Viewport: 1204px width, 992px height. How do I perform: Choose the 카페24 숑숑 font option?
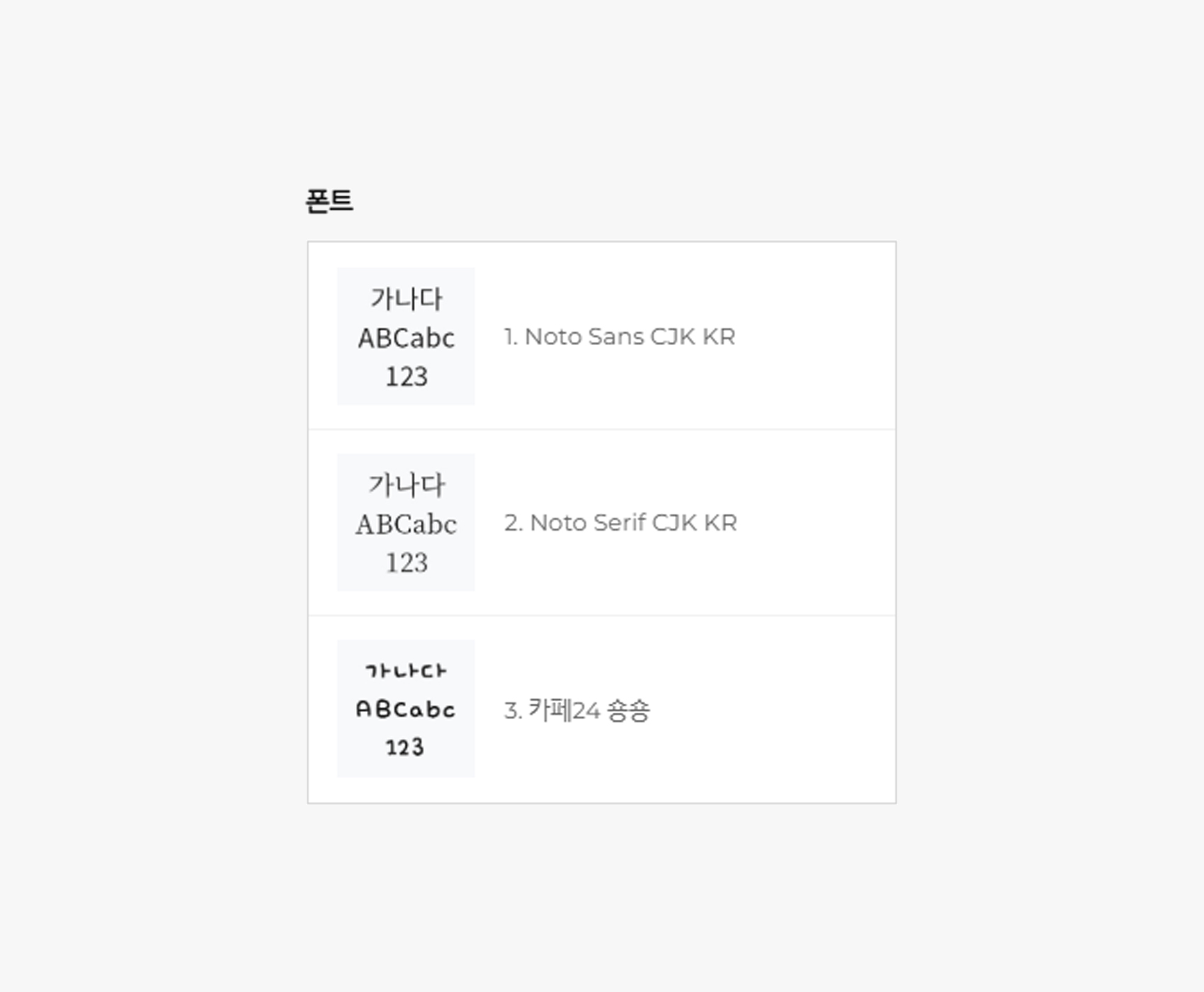[601, 709]
